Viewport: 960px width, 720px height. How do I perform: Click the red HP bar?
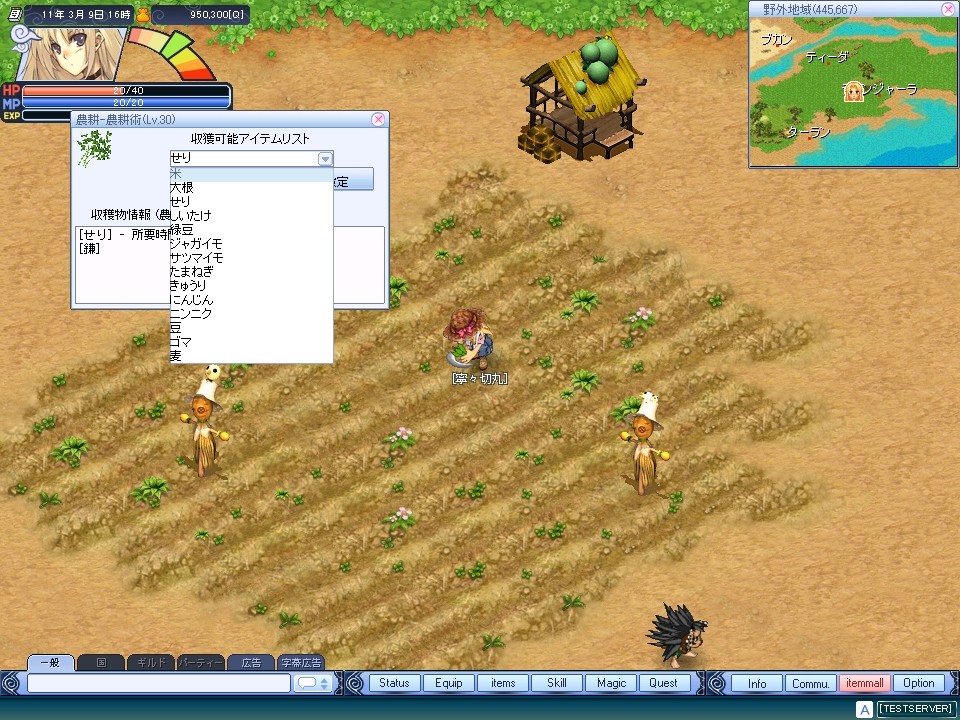(x=127, y=90)
